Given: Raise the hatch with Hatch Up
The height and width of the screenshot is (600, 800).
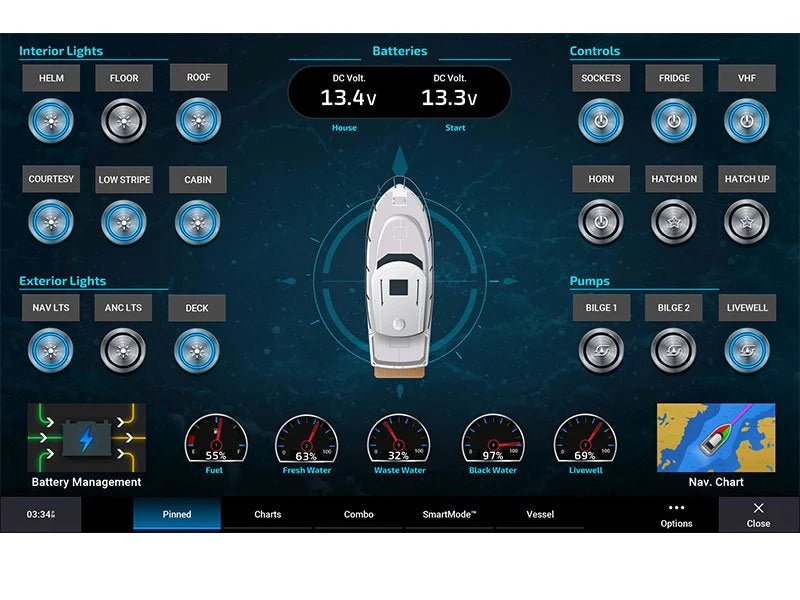Looking at the screenshot, I should point(747,222).
